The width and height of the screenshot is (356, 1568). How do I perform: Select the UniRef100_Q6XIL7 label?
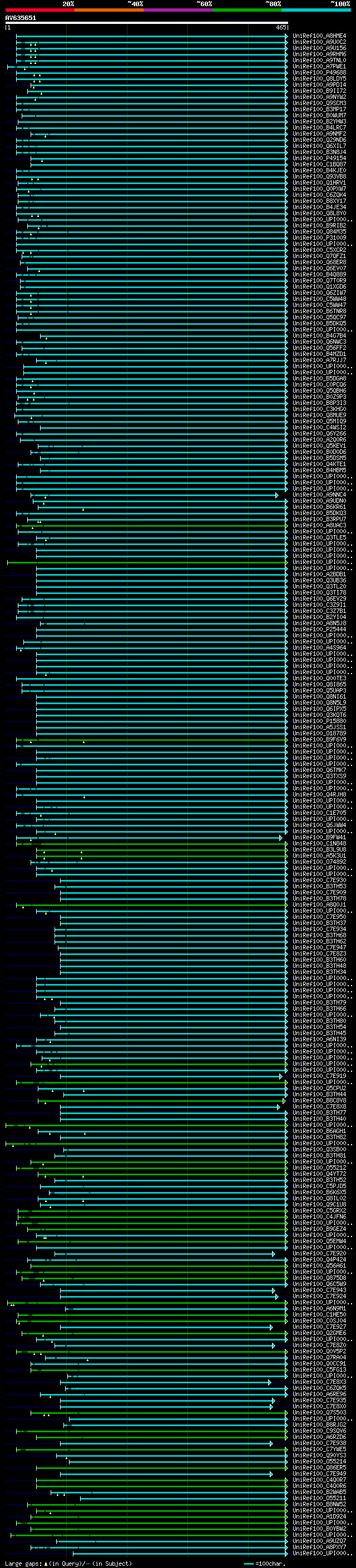[x=319, y=146]
